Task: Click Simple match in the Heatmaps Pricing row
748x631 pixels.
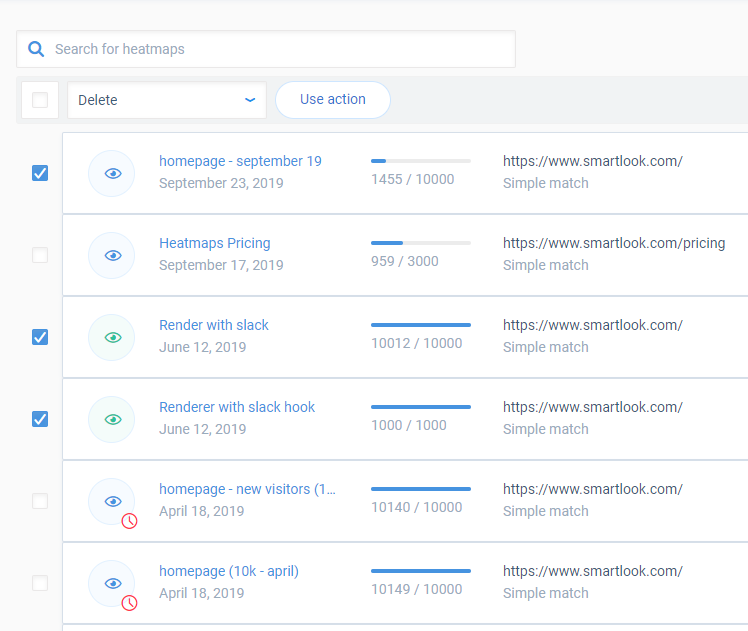Action: pos(546,265)
